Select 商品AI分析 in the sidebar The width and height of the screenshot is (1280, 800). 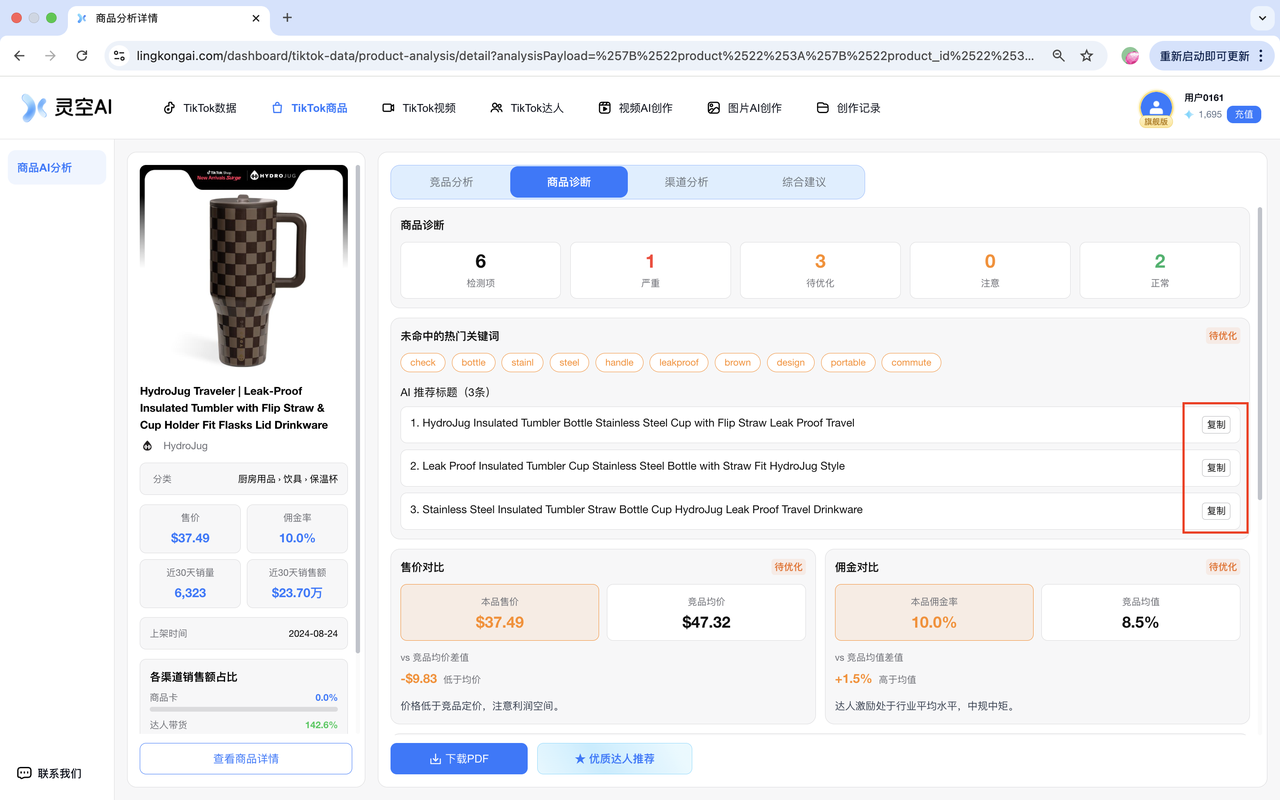[56, 168]
